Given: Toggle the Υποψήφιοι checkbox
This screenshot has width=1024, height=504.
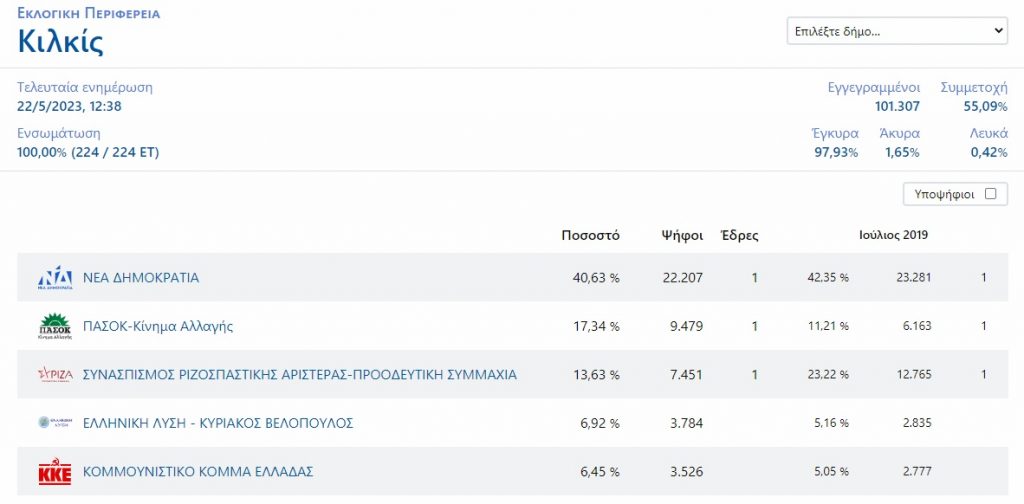Looking at the screenshot, I should [990, 194].
